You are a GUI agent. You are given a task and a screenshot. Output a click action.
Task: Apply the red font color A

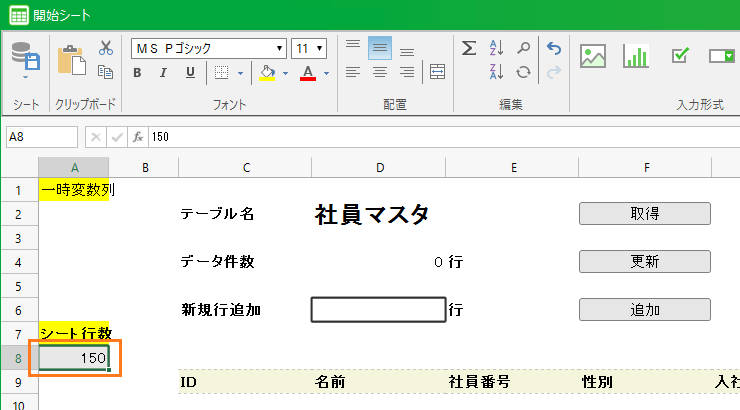[x=308, y=73]
